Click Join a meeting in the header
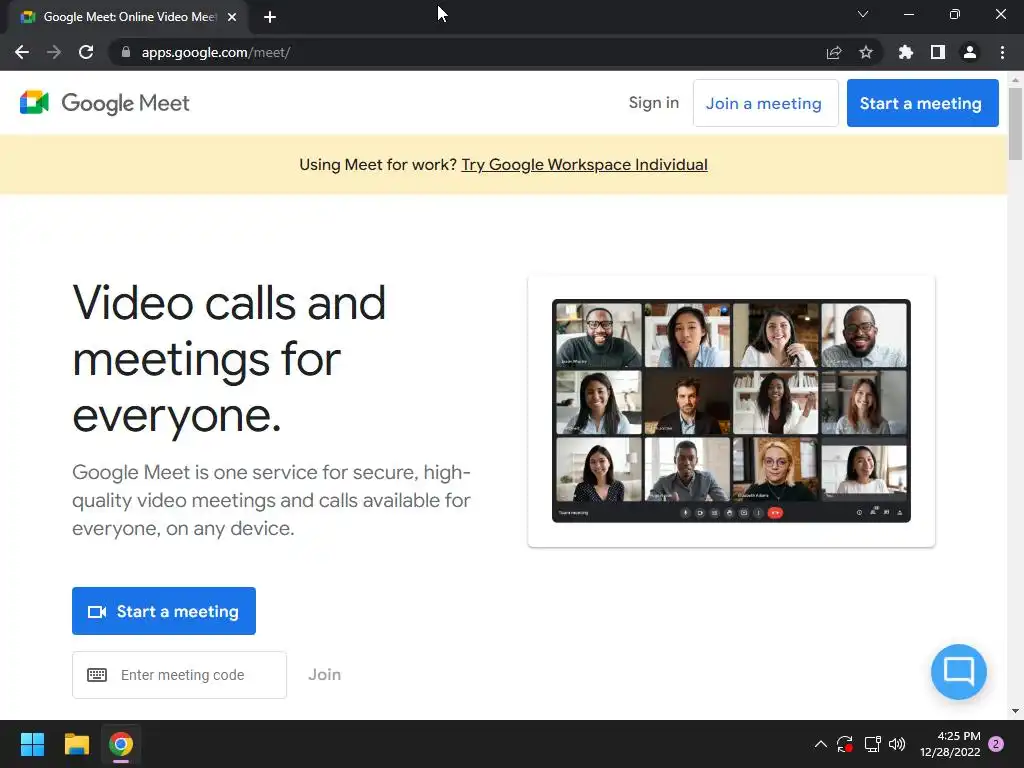1024x768 pixels. pos(765,103)
